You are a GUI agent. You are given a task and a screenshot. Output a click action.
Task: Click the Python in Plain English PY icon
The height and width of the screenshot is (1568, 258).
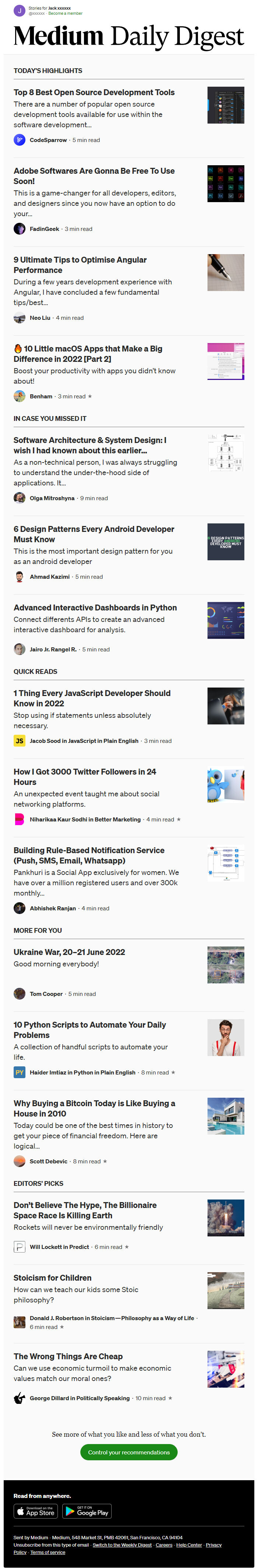point(20,1073)
